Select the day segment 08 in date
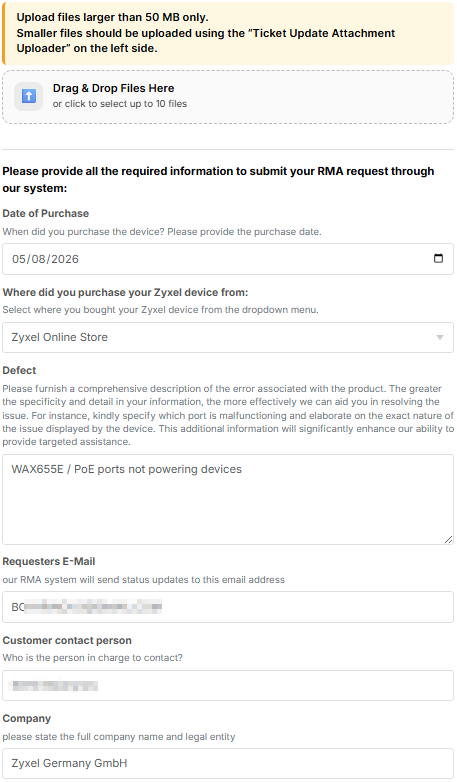This screenshot has width=457, height=782. click(x=38, y=259)
